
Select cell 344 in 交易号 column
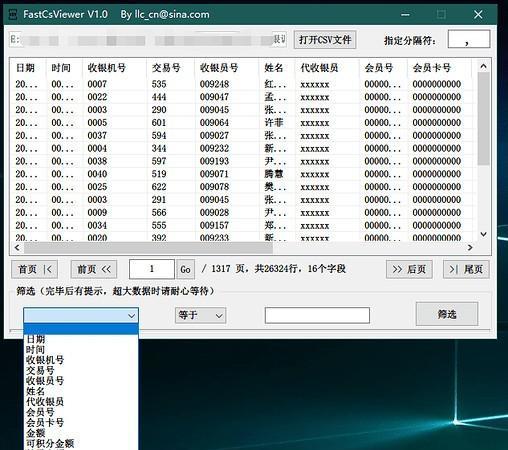(x=159, y=148)
